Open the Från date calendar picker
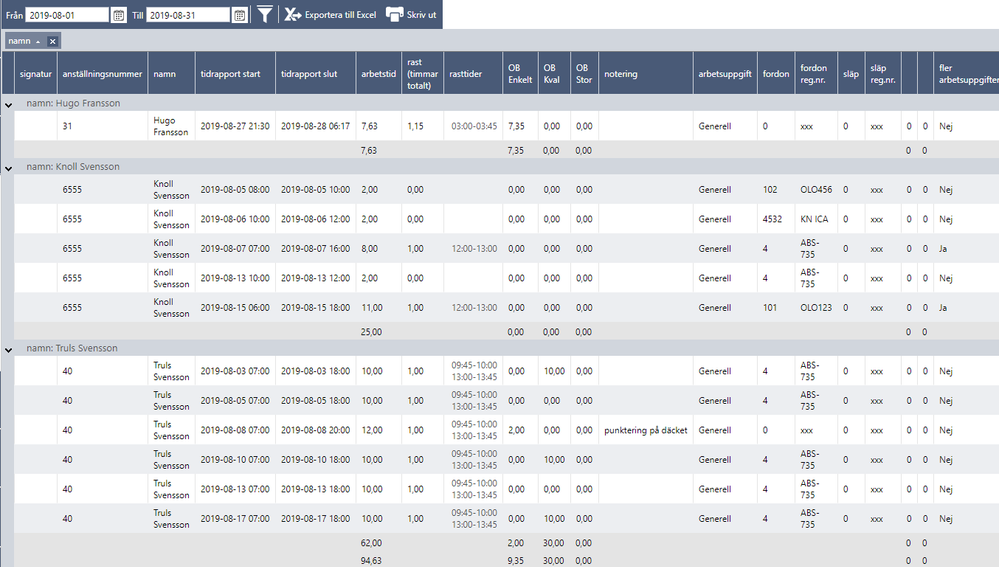Viewport: 999px width, 567px height. coord(119,15)
